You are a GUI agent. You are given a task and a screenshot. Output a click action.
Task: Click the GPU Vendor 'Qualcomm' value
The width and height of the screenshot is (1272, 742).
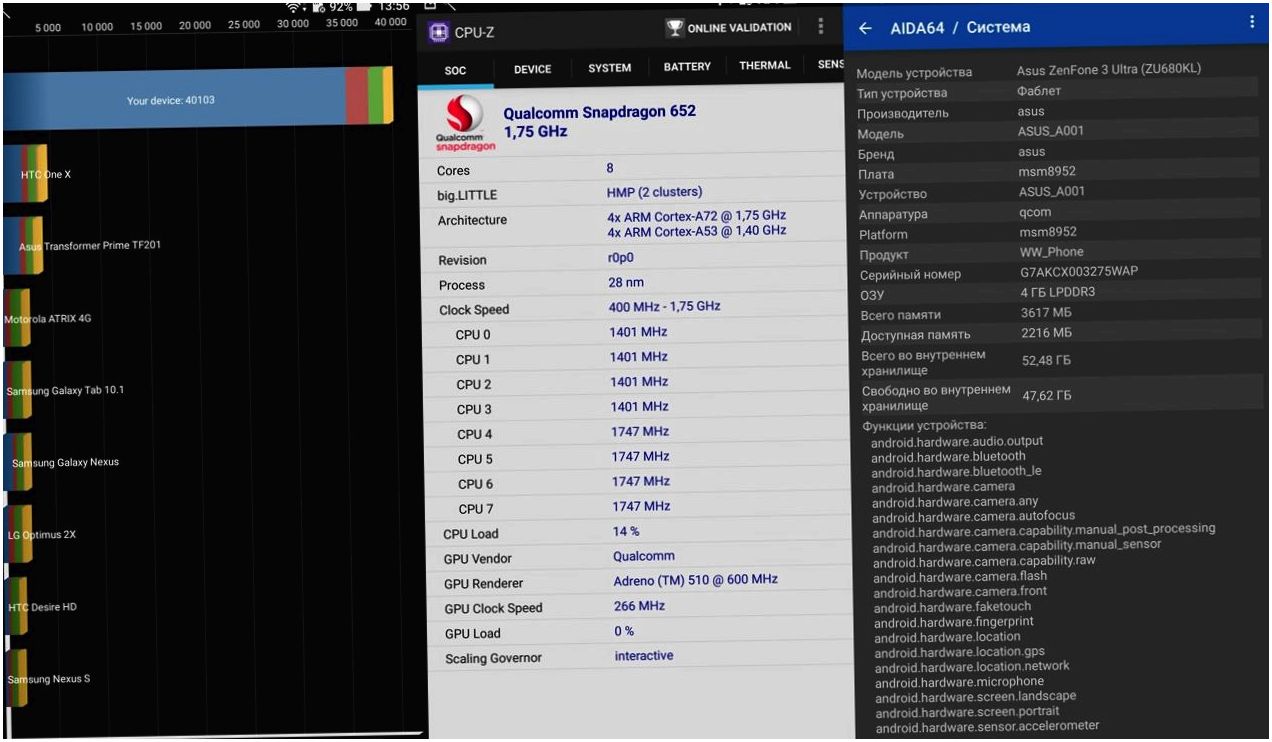644,556
